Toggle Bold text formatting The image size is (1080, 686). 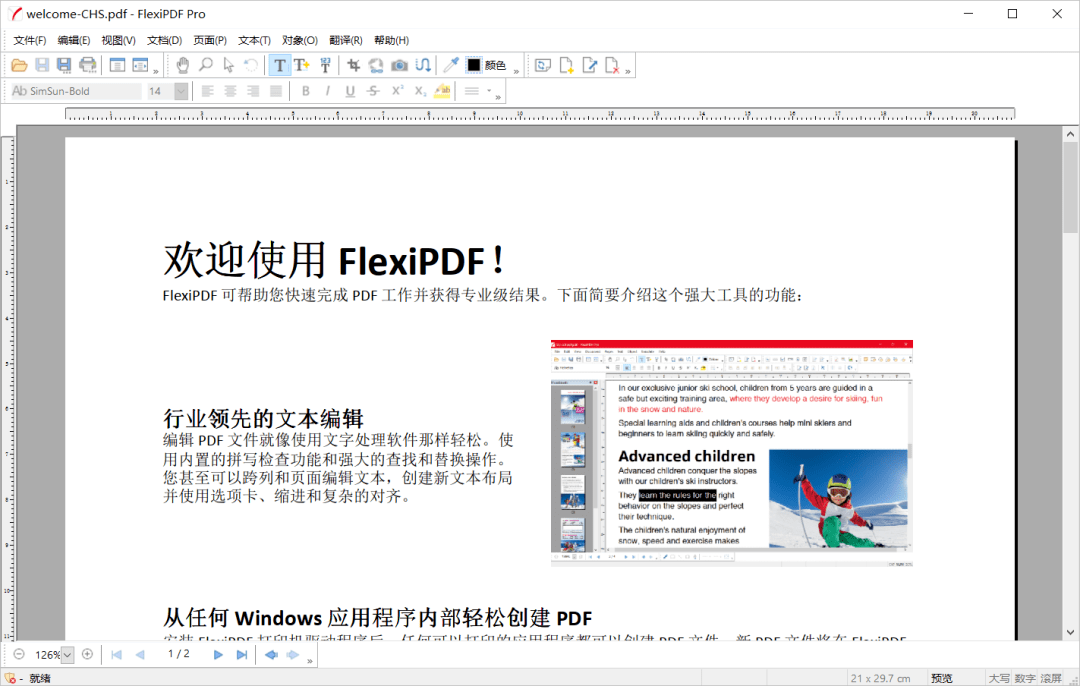pos(306,90)
